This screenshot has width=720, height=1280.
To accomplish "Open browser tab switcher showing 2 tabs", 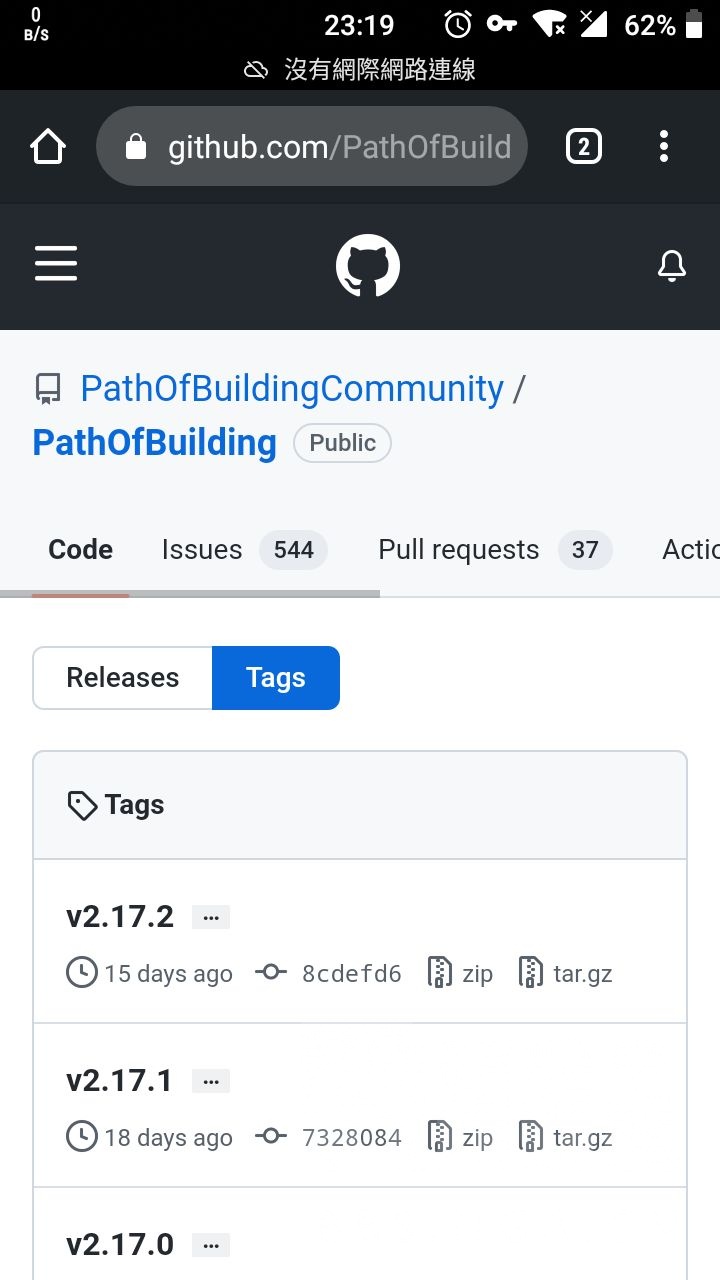I will point(583,148).
